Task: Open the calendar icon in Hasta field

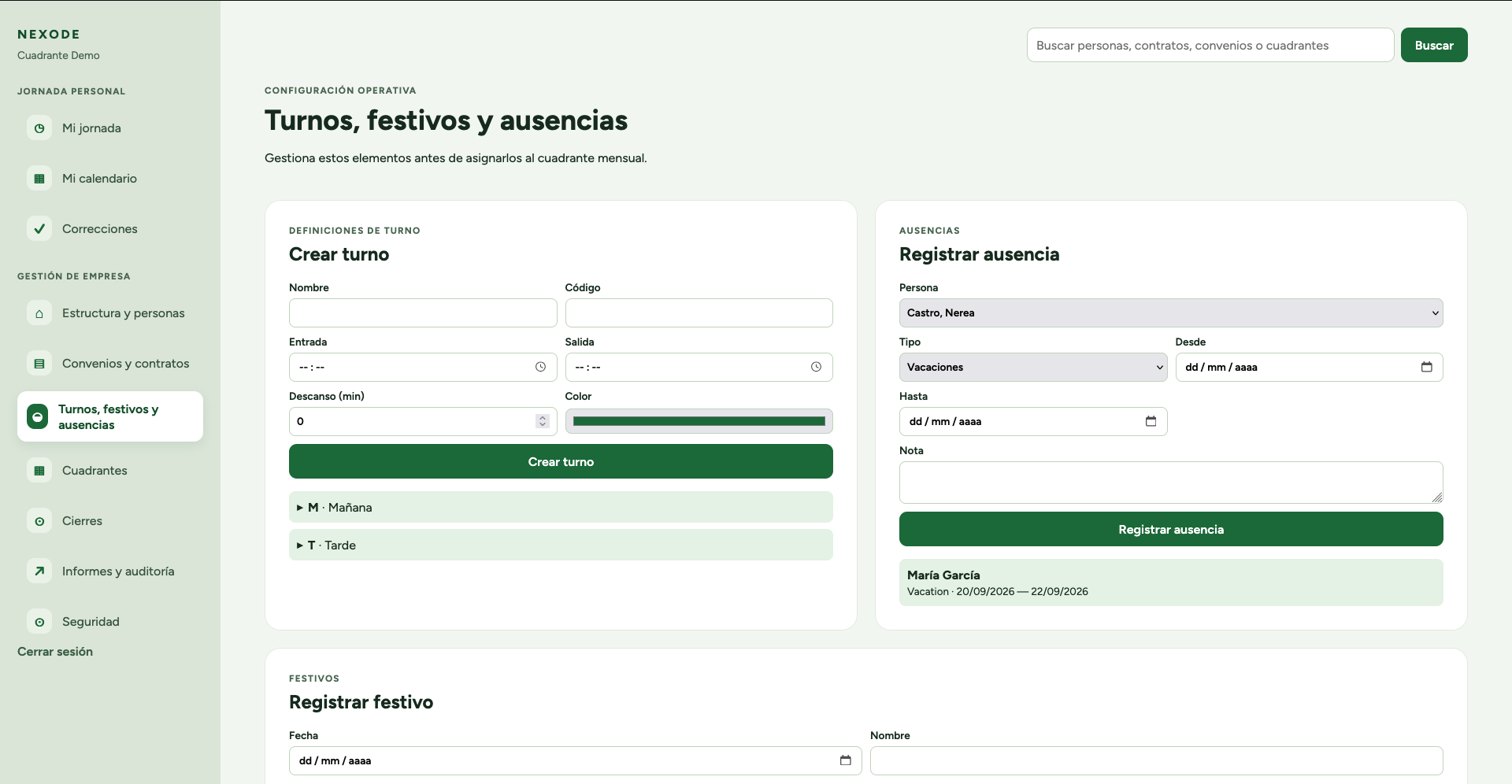Action: click(x=1151, y=421)
